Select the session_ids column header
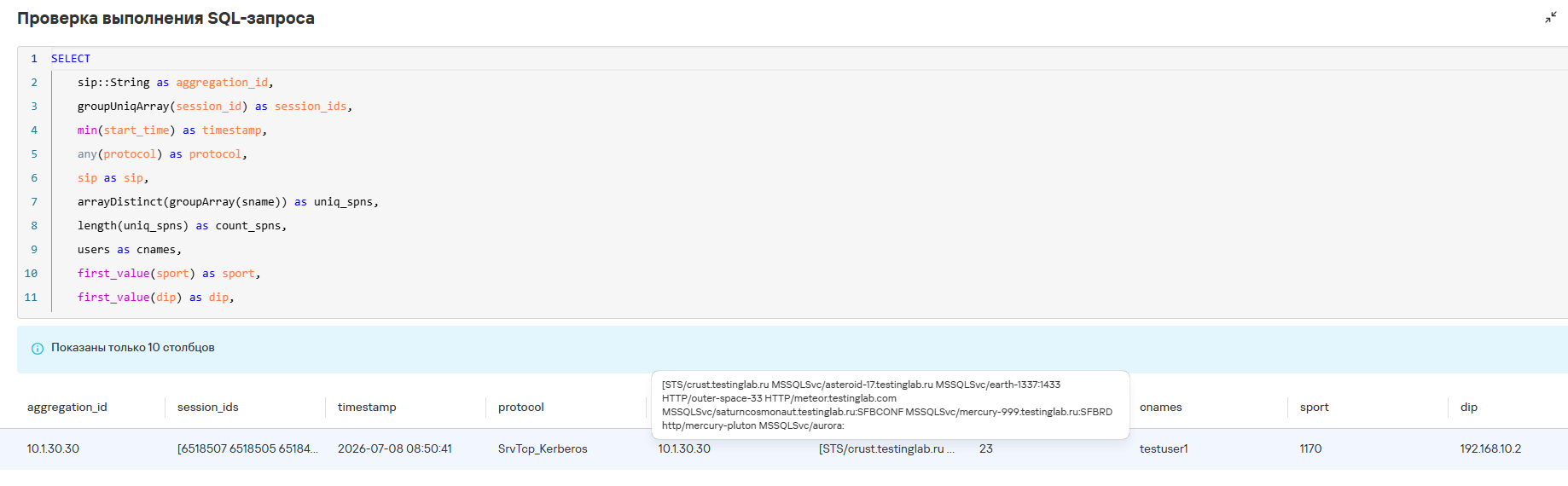The height and width of the screenshot is (486, 1568). tap(208, 408)
